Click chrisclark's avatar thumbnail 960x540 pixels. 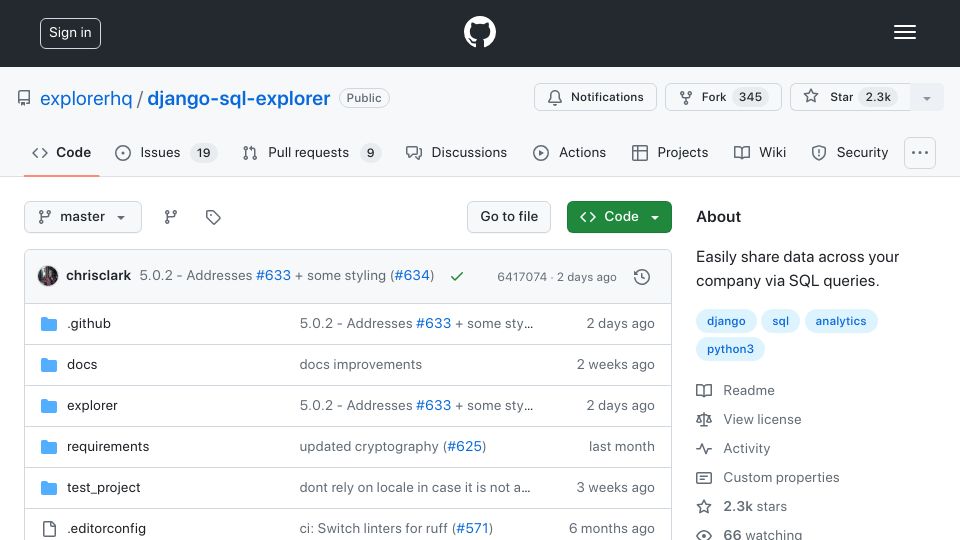[48, 276]
